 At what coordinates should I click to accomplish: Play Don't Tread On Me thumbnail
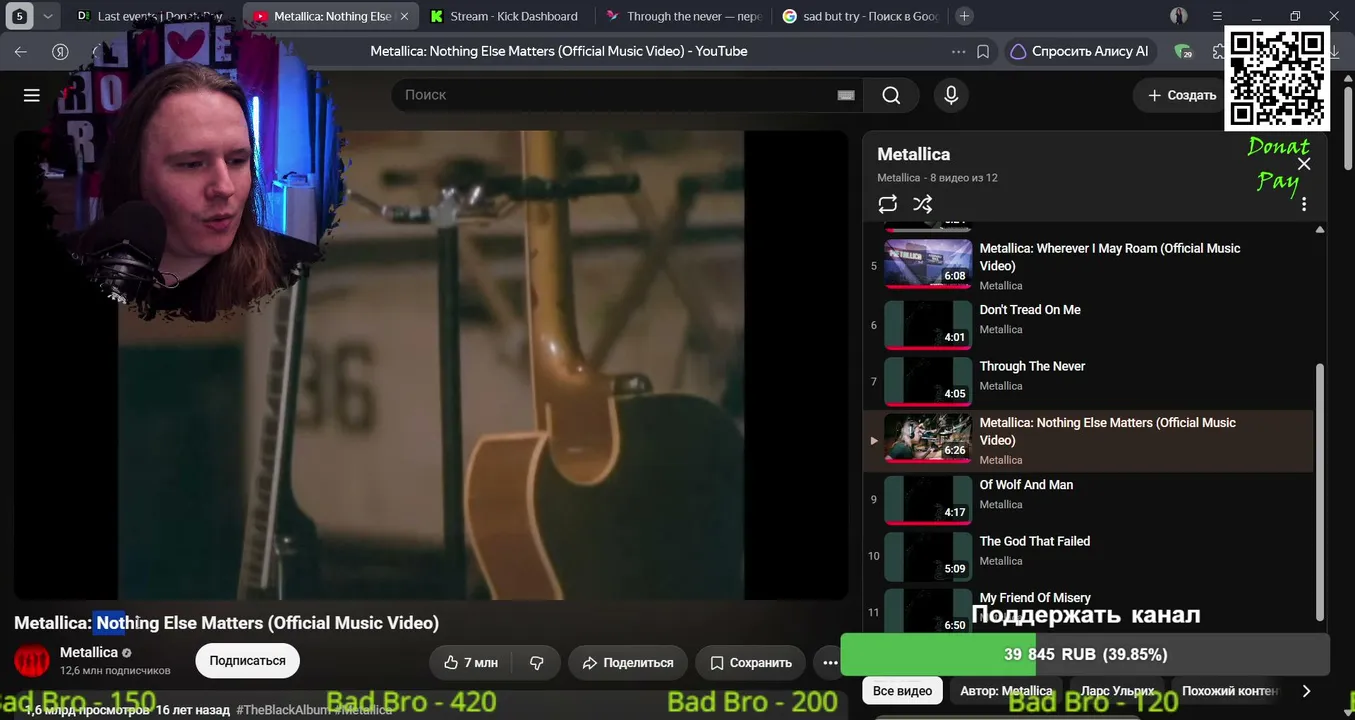click(x=928, y=325)
